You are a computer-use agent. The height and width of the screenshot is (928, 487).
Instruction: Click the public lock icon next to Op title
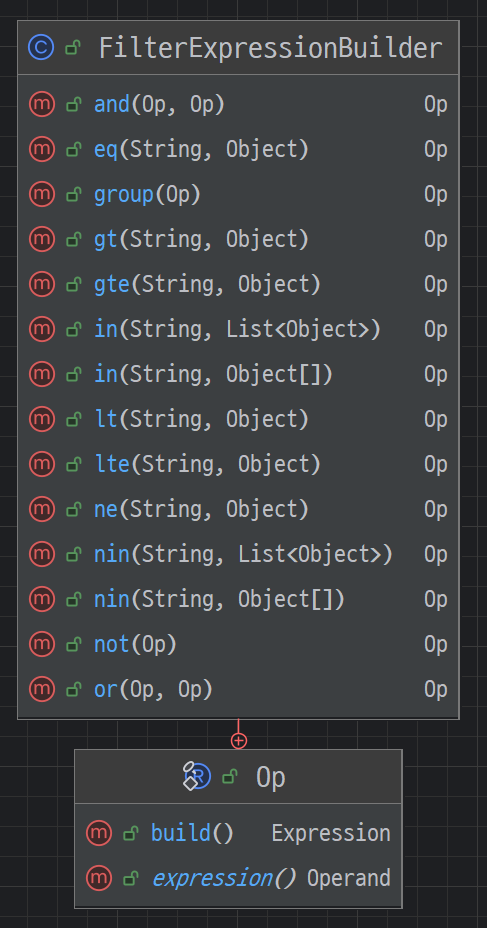(x=230, y=776)
